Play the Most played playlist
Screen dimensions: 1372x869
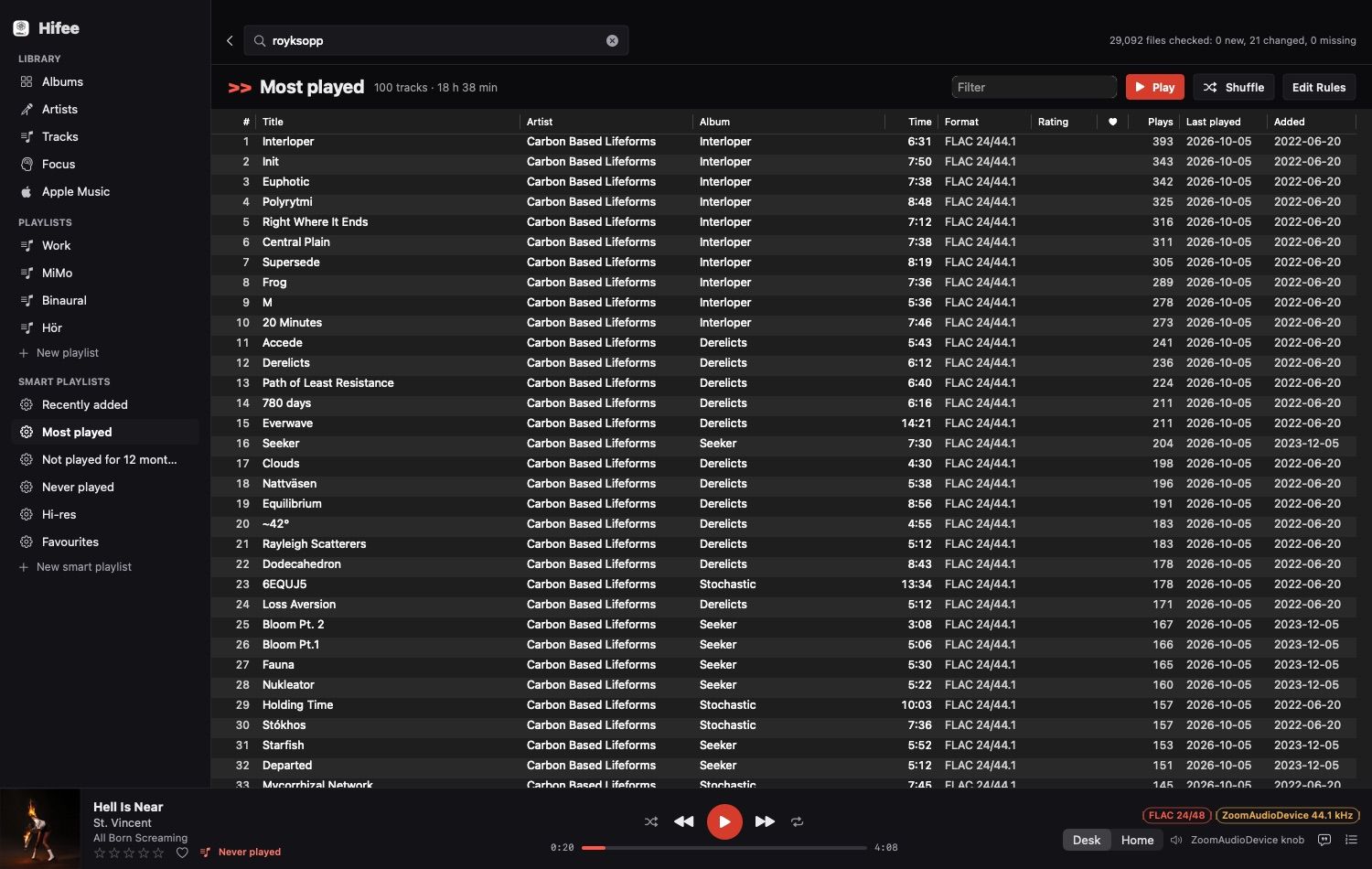[1154, 87]
